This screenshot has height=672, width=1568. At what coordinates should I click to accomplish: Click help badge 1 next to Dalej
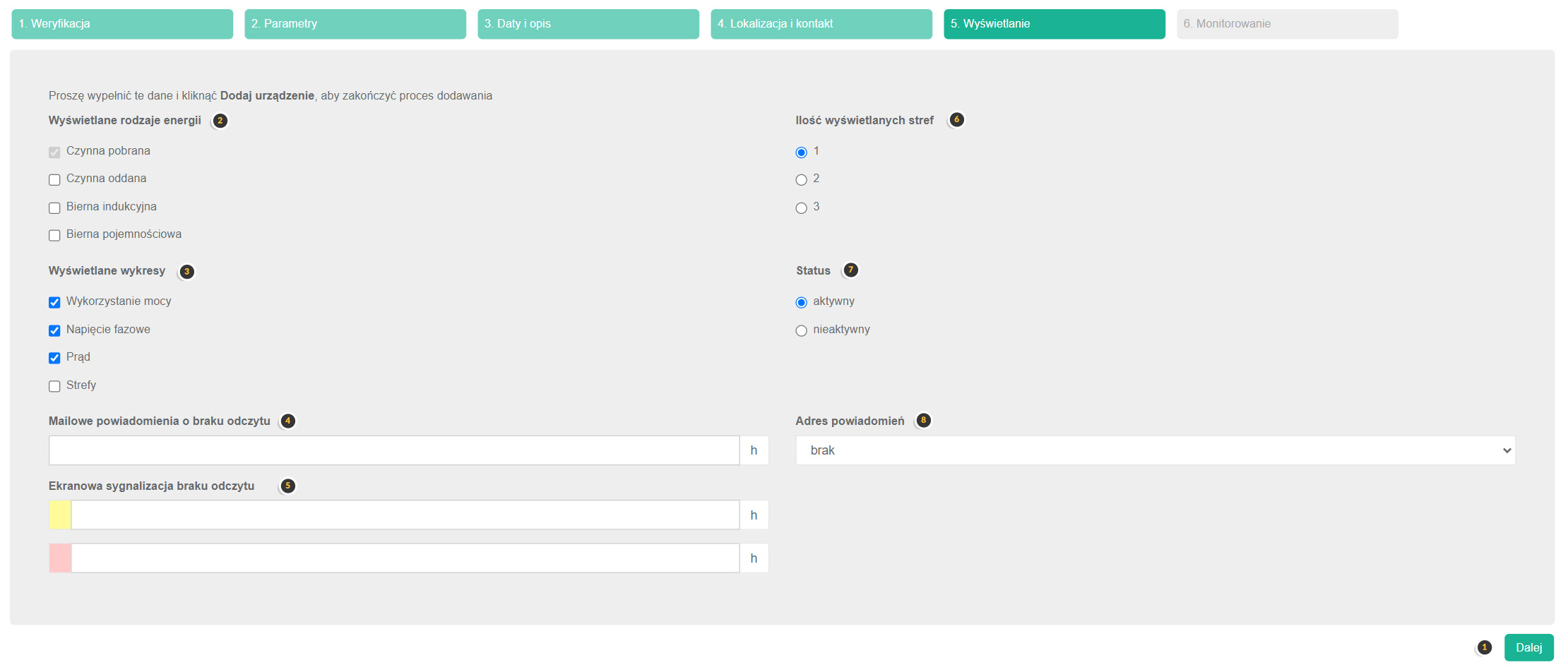(1485, 647)
